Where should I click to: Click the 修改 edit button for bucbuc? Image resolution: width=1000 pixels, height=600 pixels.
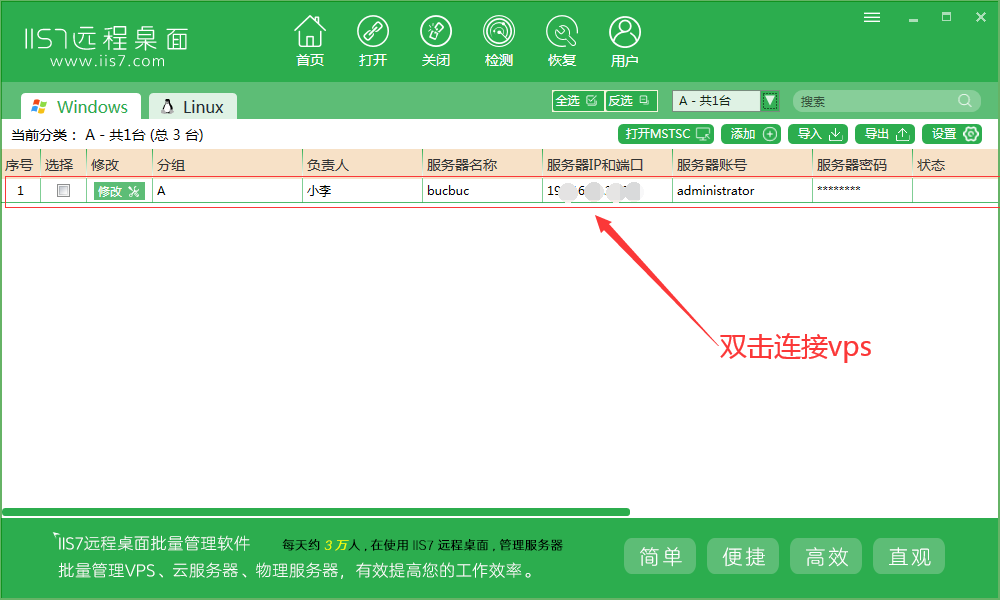(119, 191)
